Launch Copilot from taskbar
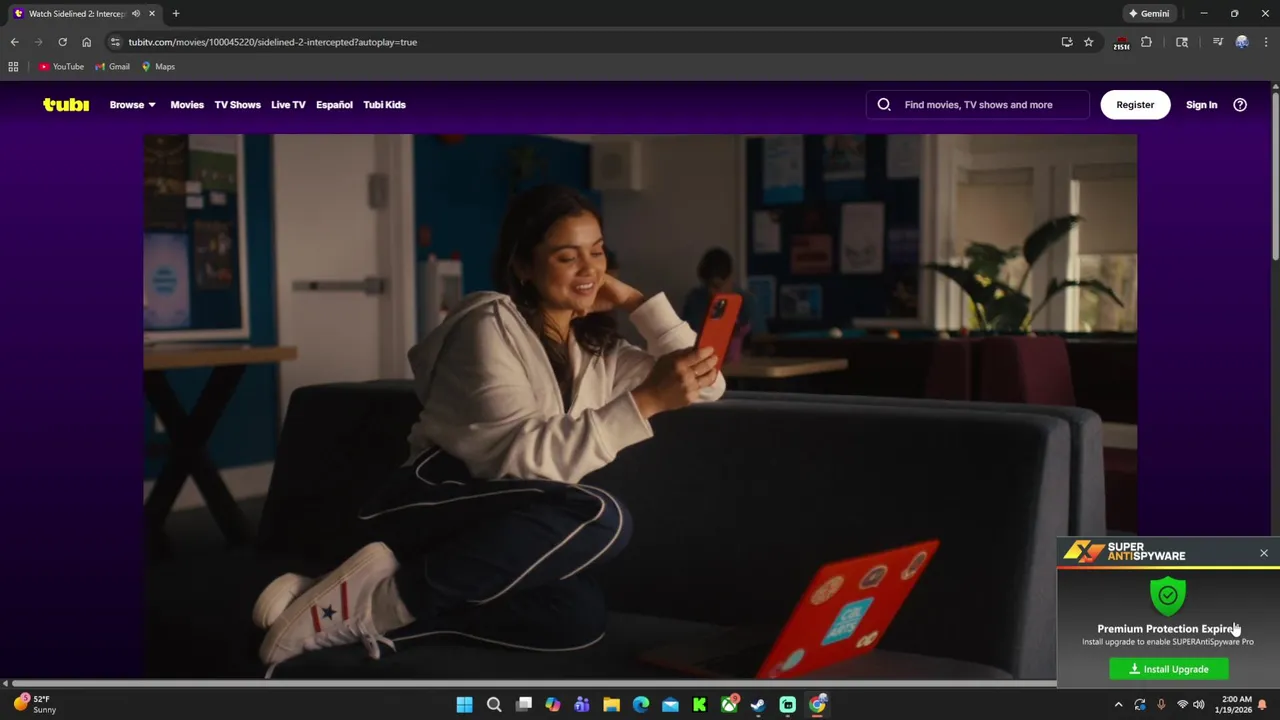This screenshot has height=720, width=1280. (553, 705)
